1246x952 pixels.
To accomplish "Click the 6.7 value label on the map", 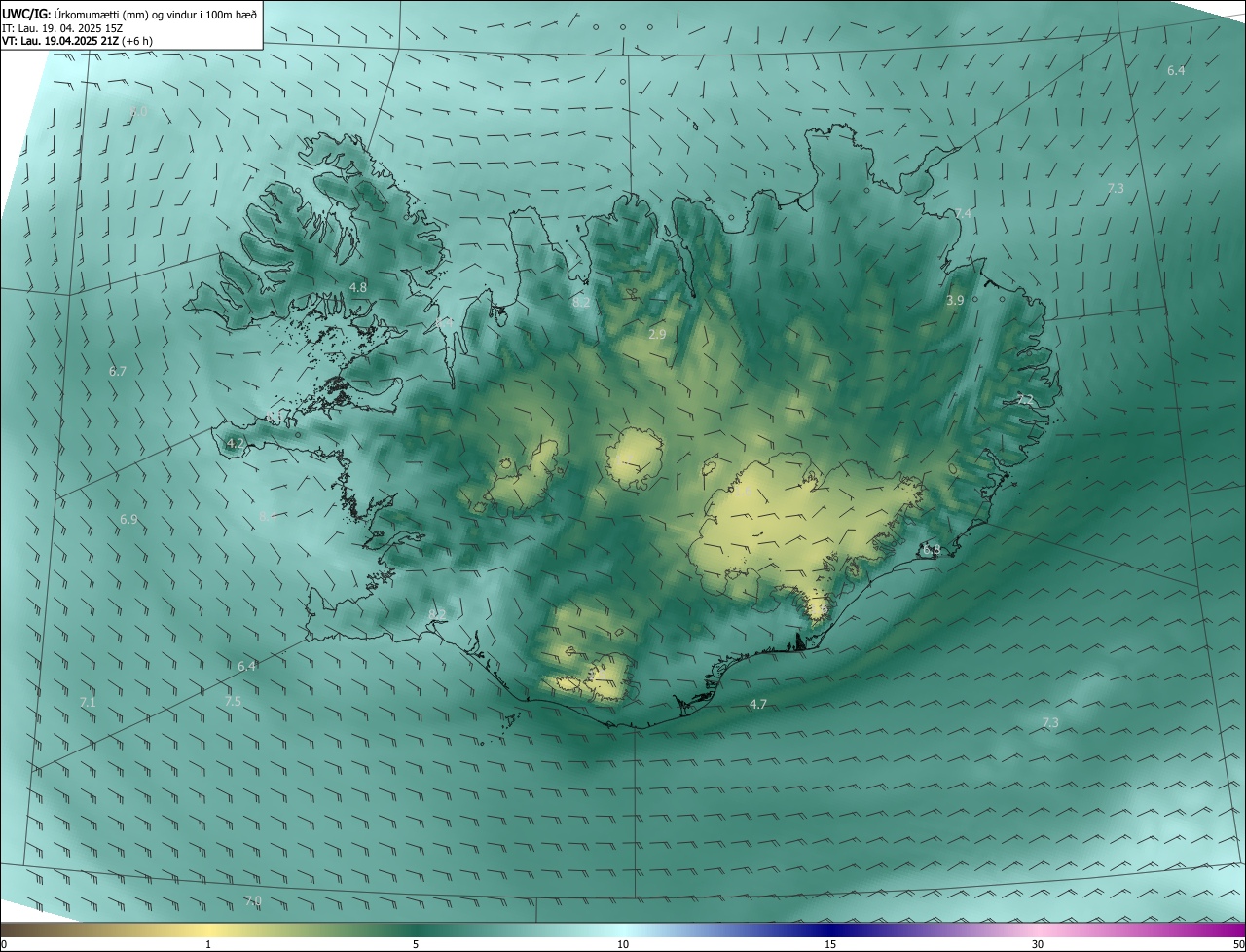I will (x=118, y=372).
